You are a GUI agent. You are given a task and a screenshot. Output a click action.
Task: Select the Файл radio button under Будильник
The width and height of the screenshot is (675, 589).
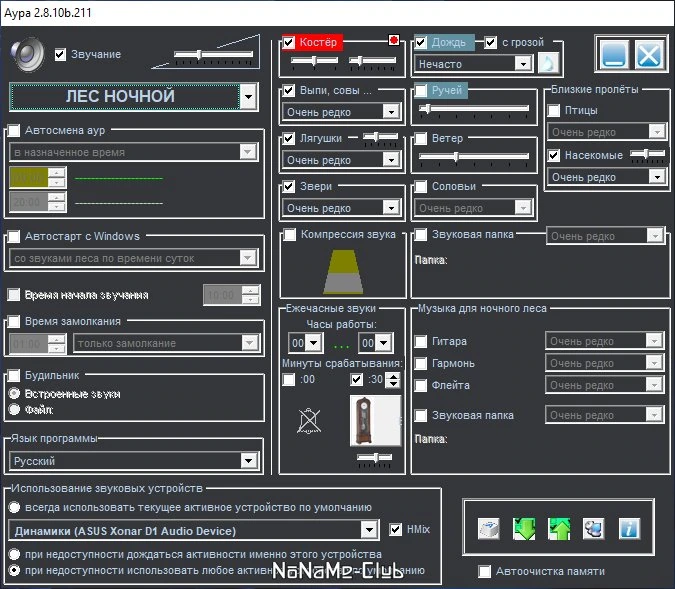15,409
